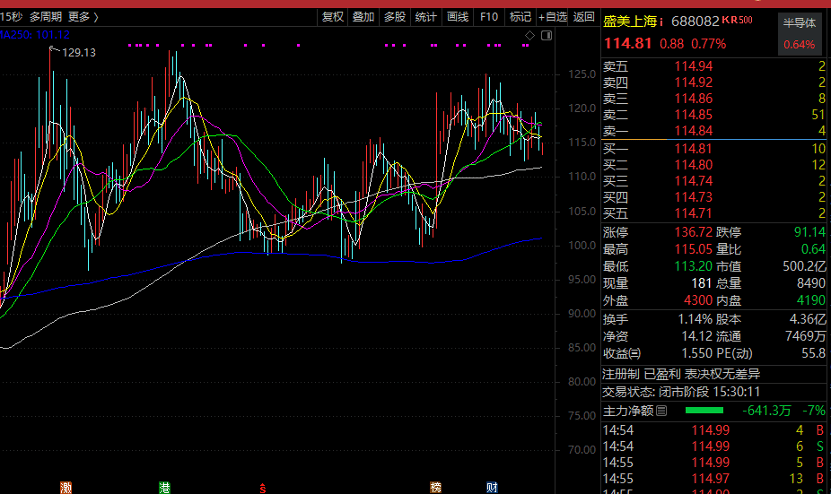Click the 0.77% change percentage
Image resolution: width=832 pixels, height=494 pixels.
(x=708, y=44)
